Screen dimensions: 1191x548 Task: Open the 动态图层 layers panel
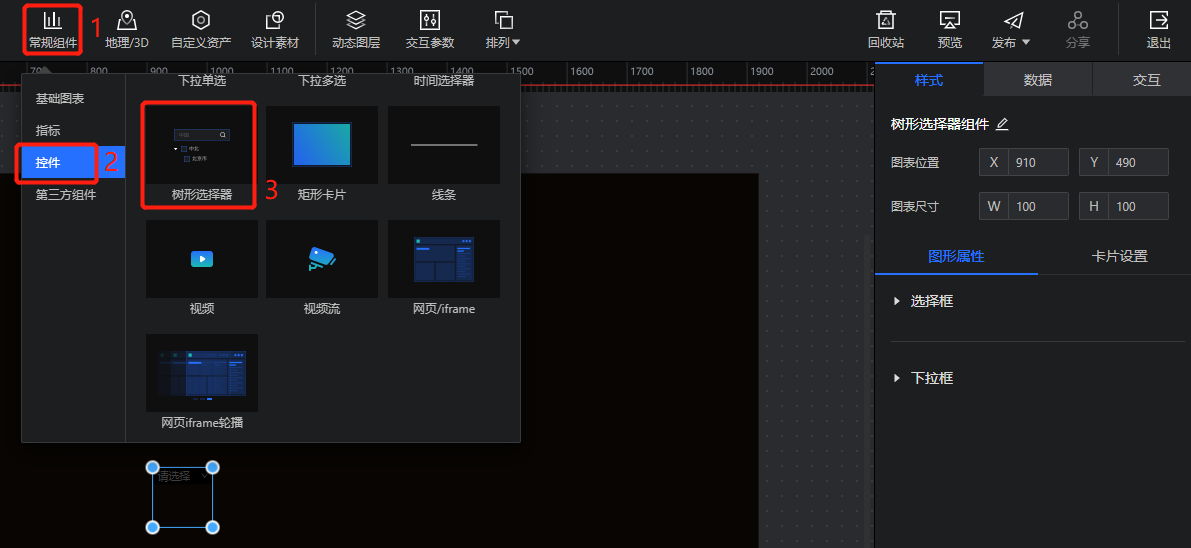(356, 30)
